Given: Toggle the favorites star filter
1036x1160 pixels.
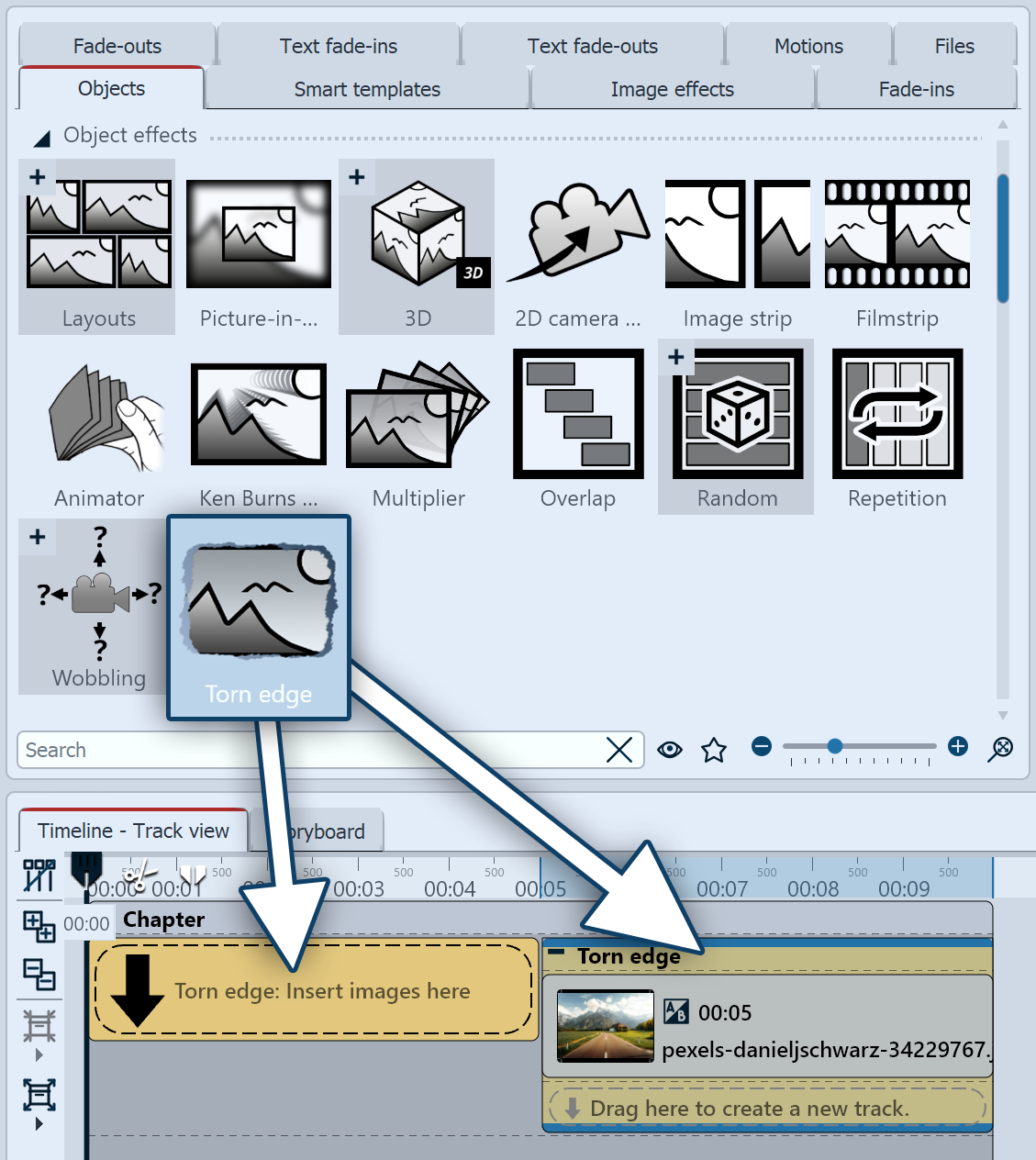Looking at the screenshot, I should coord(714,750).
